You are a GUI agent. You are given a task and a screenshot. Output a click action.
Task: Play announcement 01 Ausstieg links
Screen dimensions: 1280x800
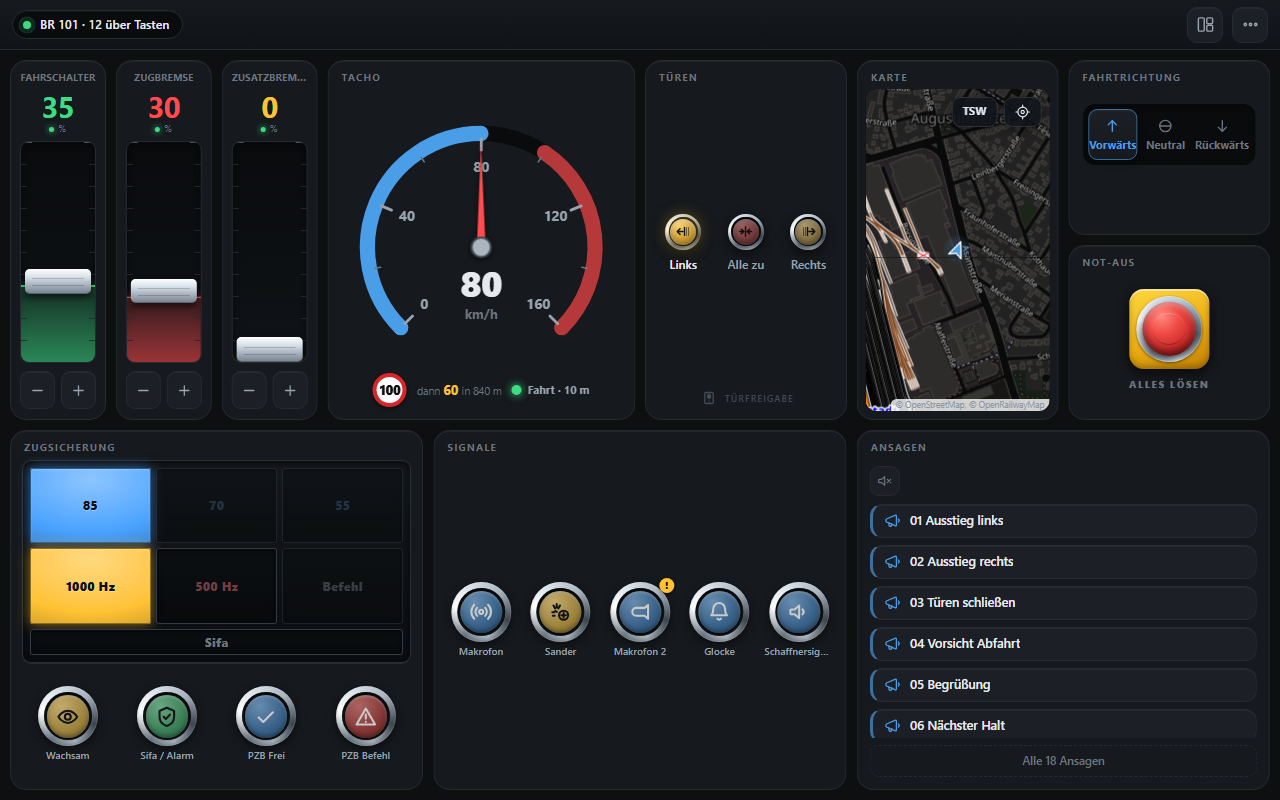[1063, 521]
